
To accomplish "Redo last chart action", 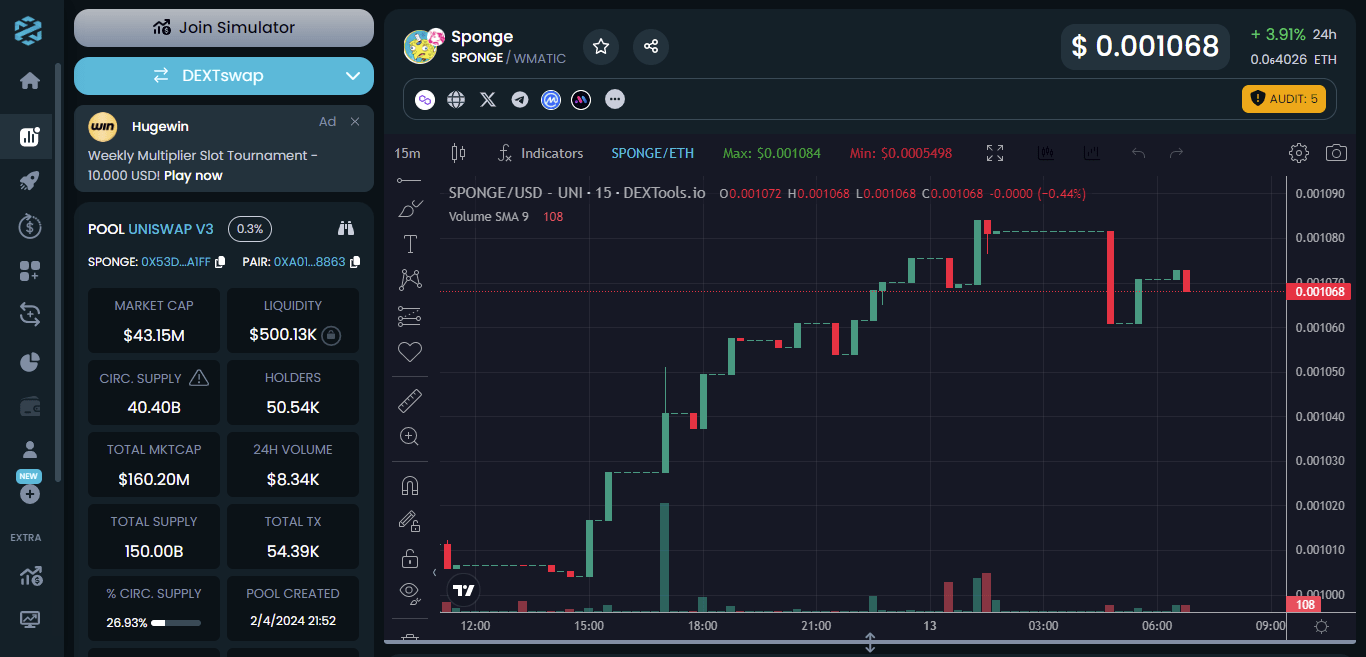I will (x=1177, y=153).
